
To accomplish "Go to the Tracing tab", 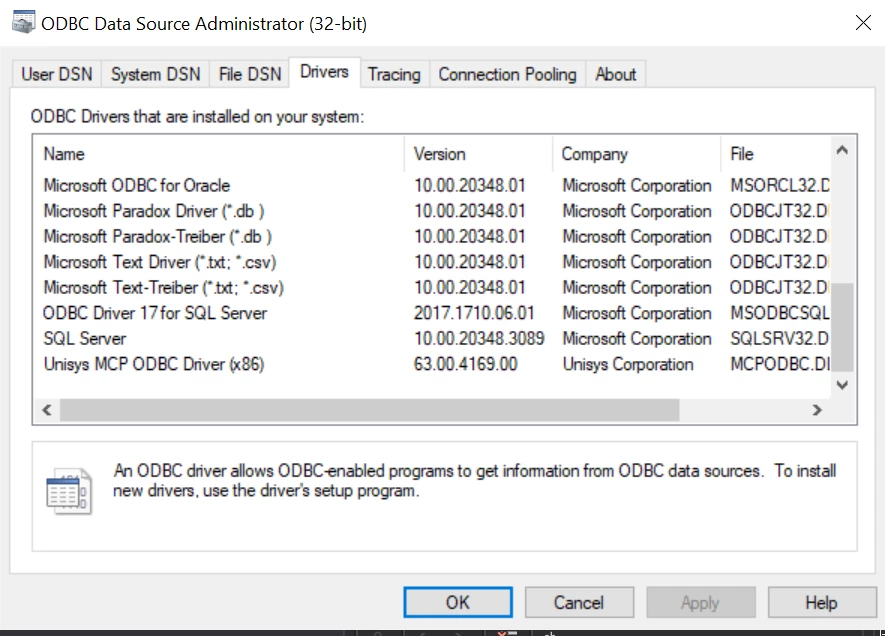I will (395, 74).
